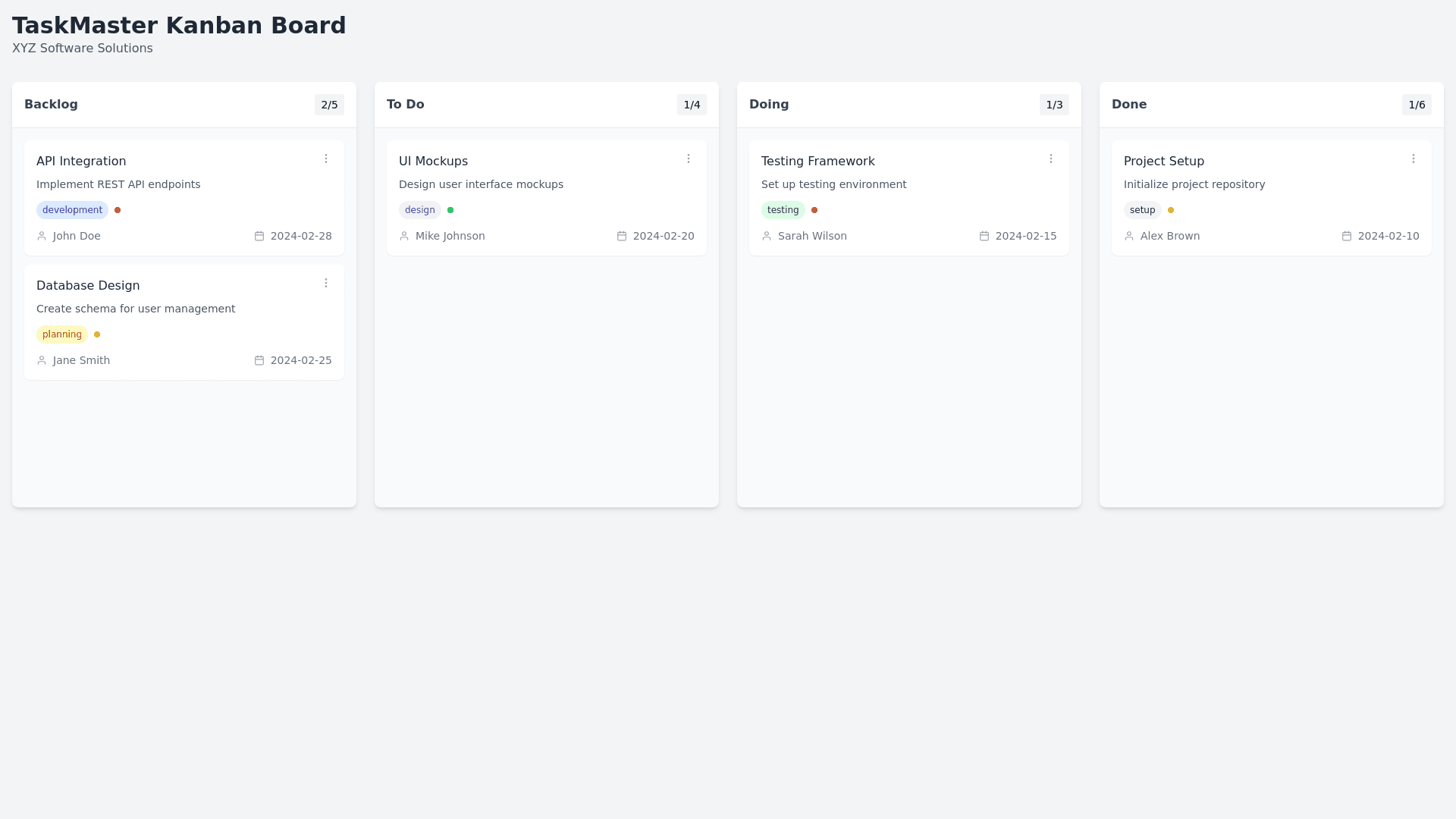
Task: Open UI Mockups card options menu
Action: (x=689, y=158)
